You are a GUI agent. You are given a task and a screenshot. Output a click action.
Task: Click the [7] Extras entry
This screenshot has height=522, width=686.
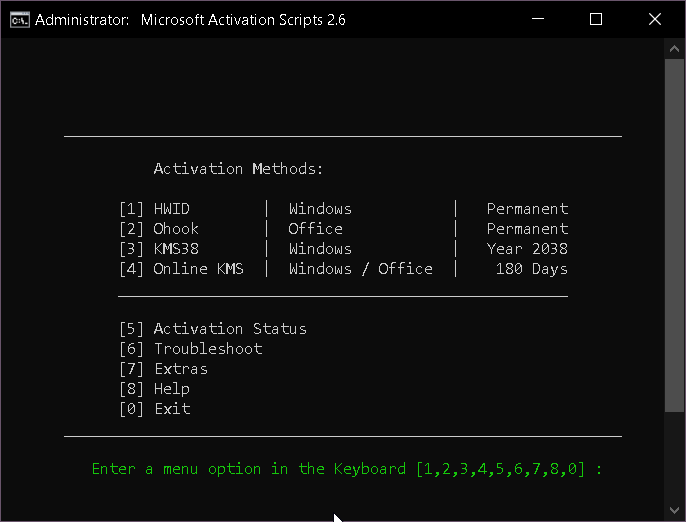tap(164, 369)
